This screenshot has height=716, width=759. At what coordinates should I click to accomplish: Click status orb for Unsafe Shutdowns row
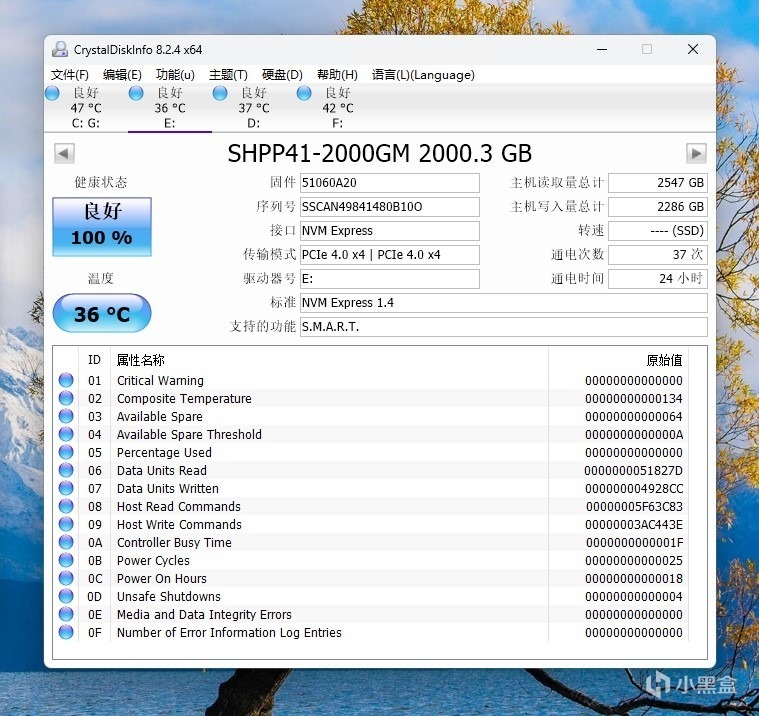tap(66, 596)
